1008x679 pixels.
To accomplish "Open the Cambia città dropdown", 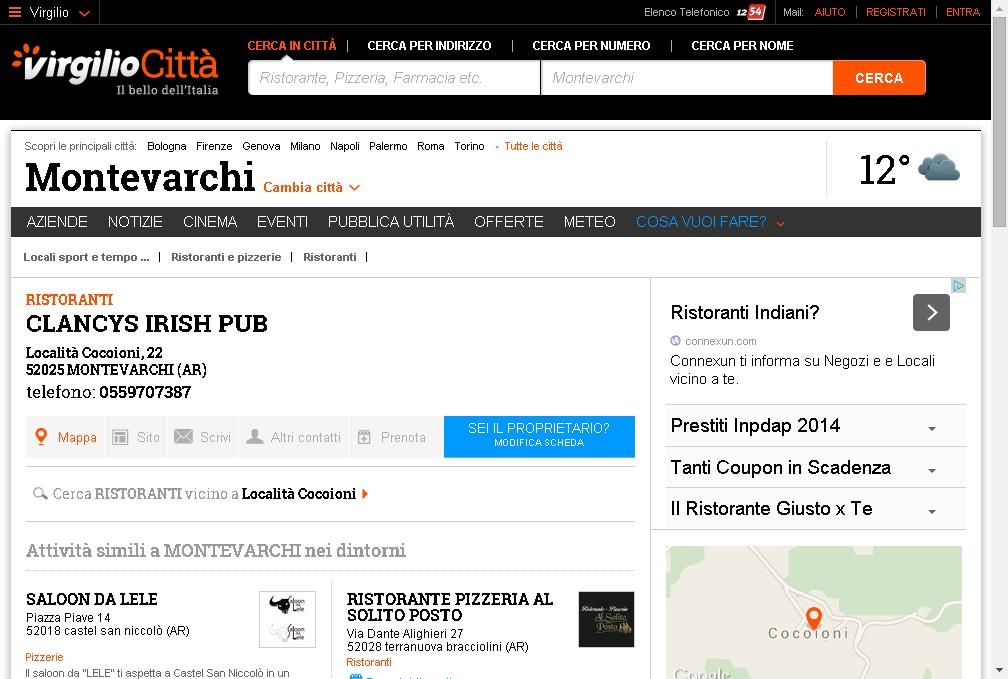I will (x=312, y=187).
